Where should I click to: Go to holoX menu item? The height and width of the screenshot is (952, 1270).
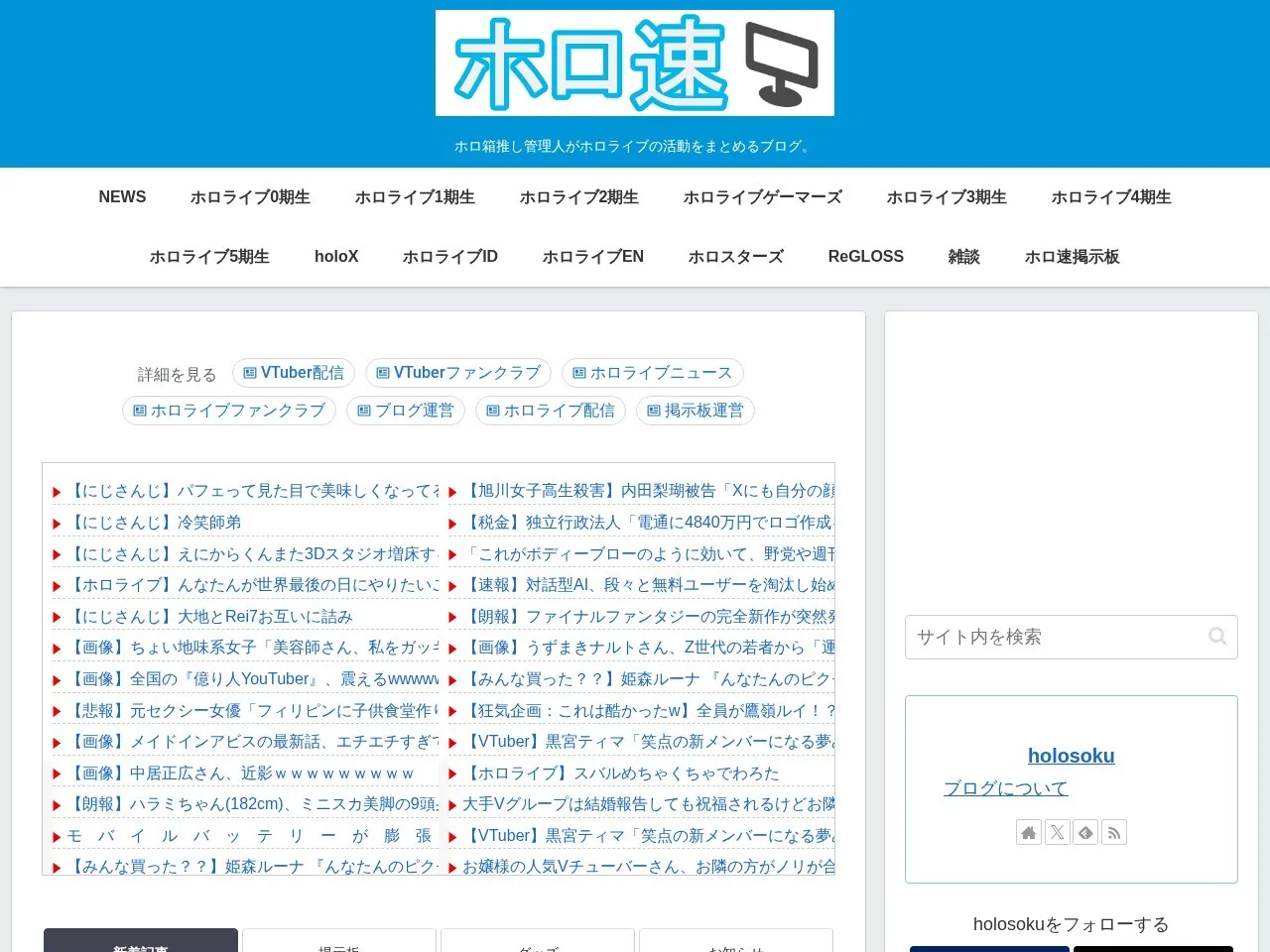pyautogui.click(x=336, y=257)
